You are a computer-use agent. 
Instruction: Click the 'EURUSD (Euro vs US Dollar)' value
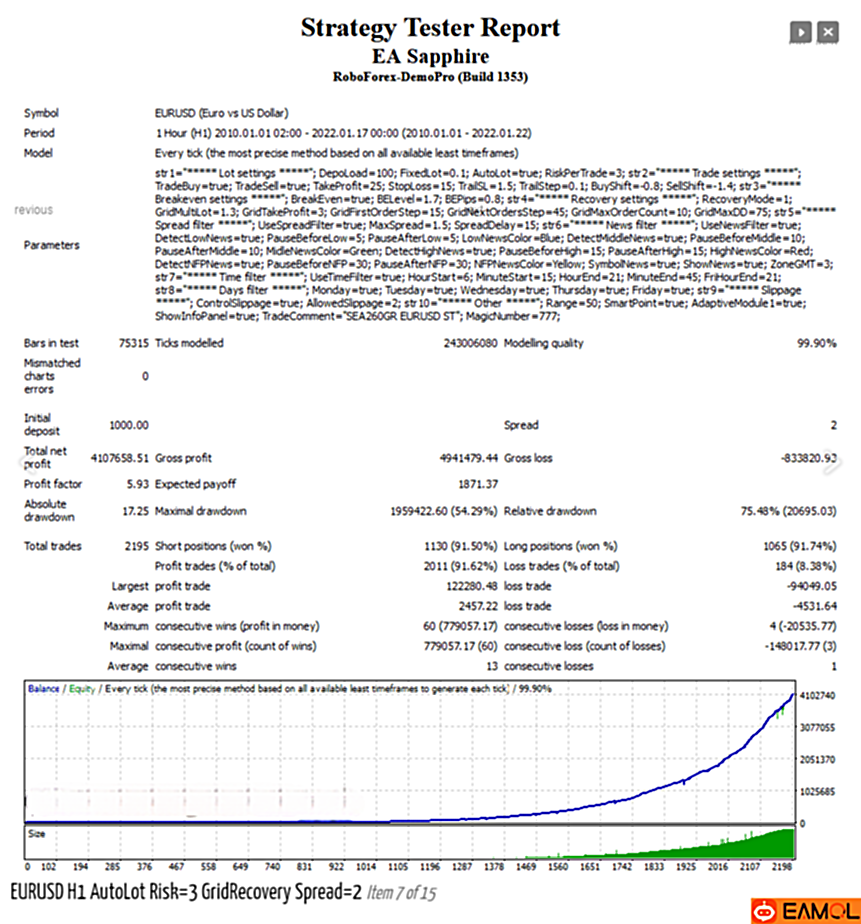coord(222,113)
